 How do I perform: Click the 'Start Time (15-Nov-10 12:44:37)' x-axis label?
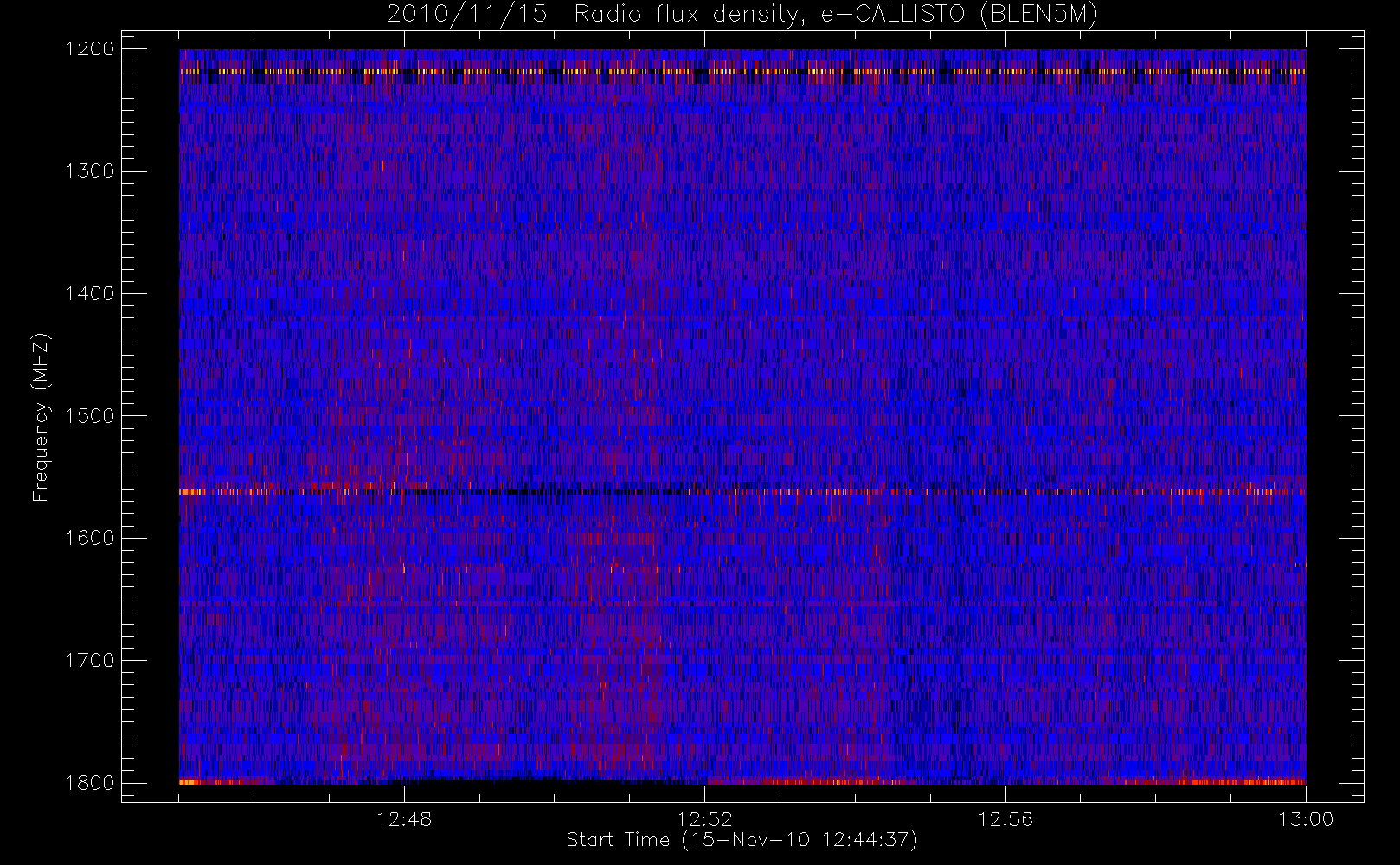pos(742,840)
